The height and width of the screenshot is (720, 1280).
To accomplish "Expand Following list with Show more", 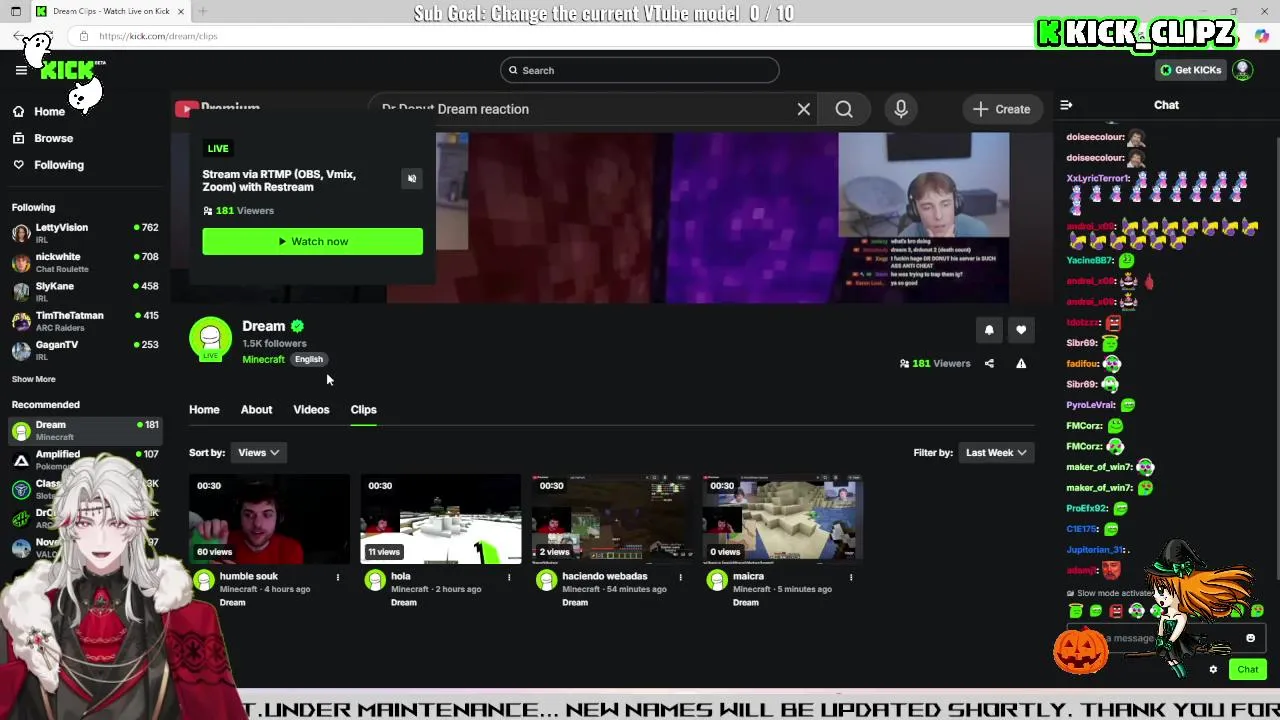I will click(34, 379).
